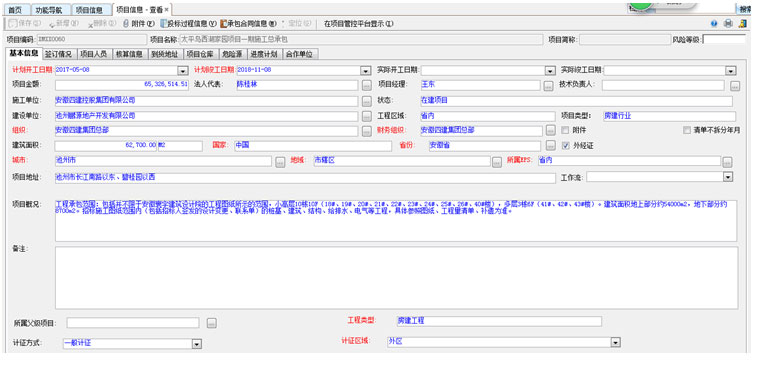Switch to the 首页 tab
757x370 pixels.
[15, 10]
